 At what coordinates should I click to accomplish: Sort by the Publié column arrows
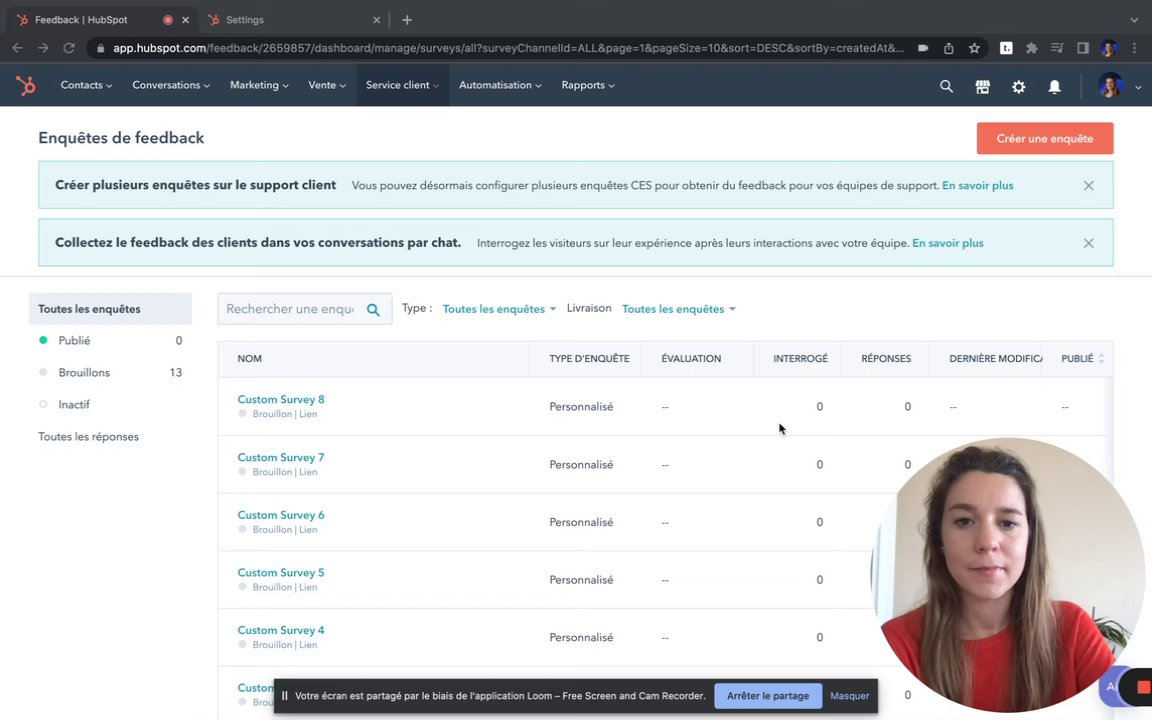(x=1101, y=359)
